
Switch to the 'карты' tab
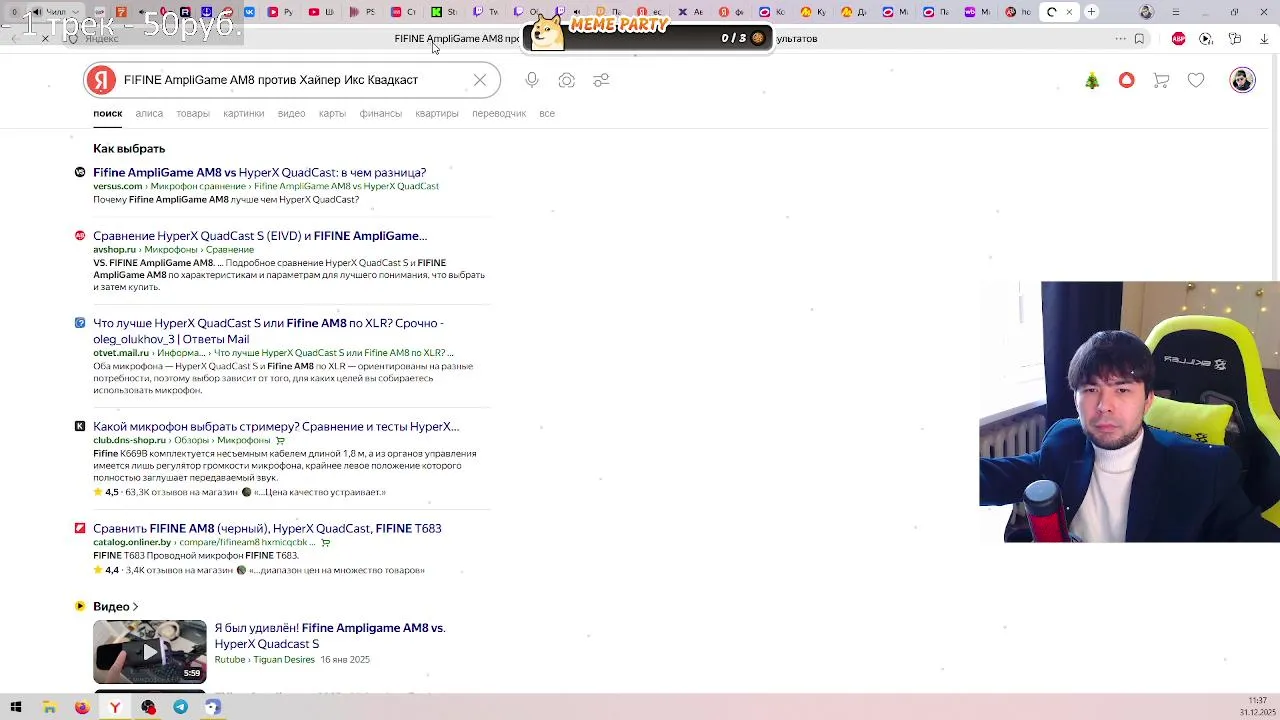point(332,113)
